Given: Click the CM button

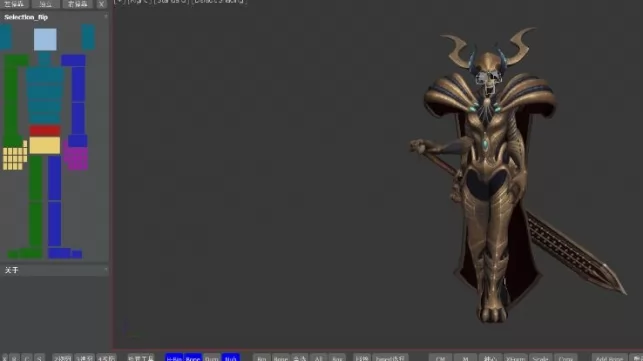Looking at the screenshot, I should tap(440, 358).
